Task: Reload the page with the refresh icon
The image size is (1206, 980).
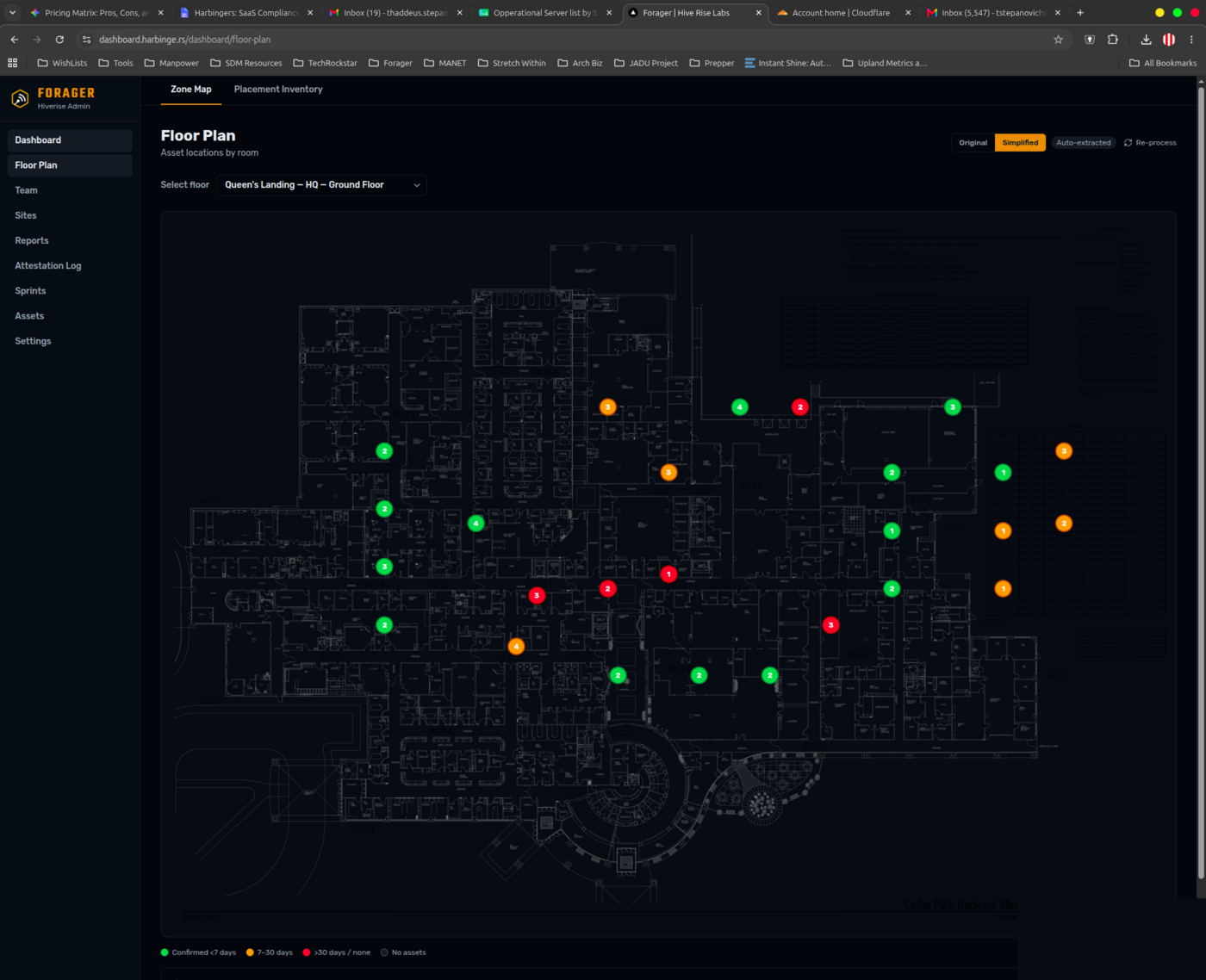Action: click(59, 40)
